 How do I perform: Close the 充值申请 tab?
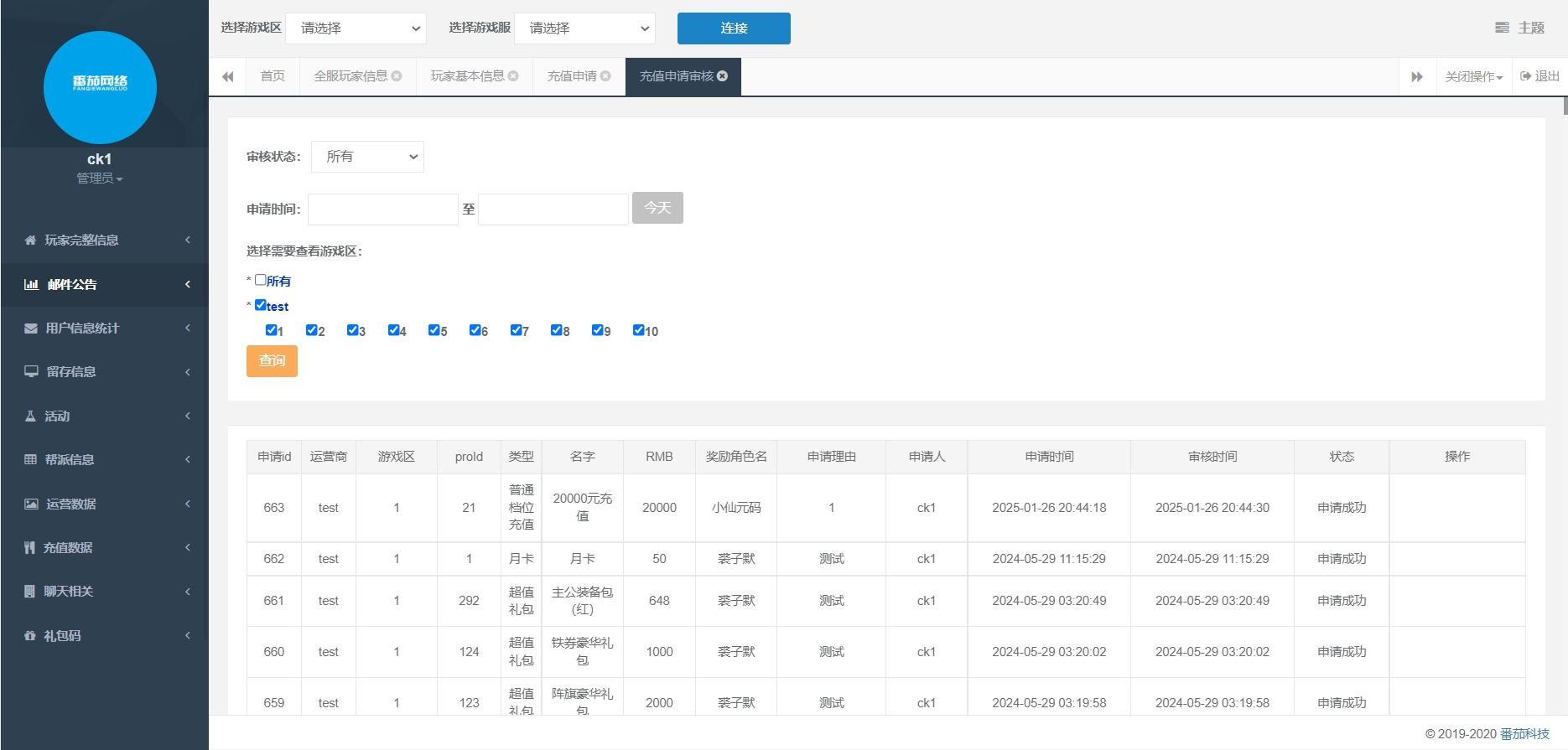pyautogui.click(x=605, y=75)
